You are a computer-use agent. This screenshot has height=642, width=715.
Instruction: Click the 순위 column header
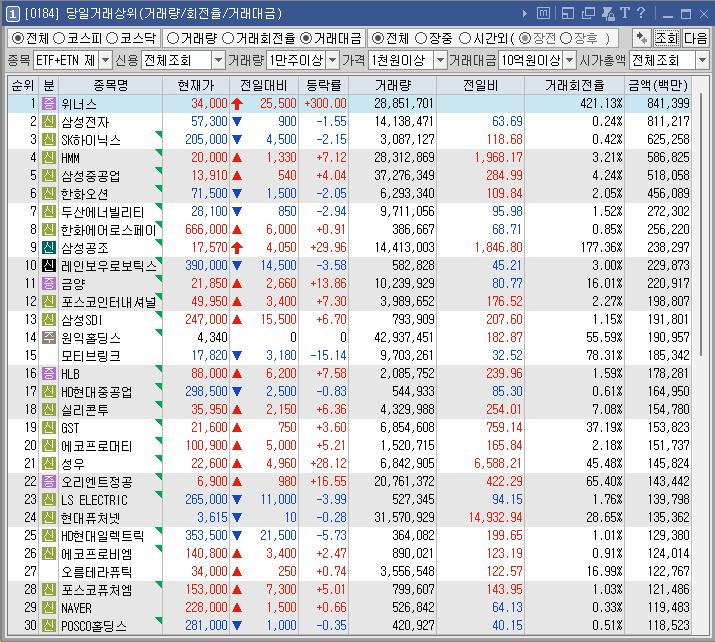[23, 85]
